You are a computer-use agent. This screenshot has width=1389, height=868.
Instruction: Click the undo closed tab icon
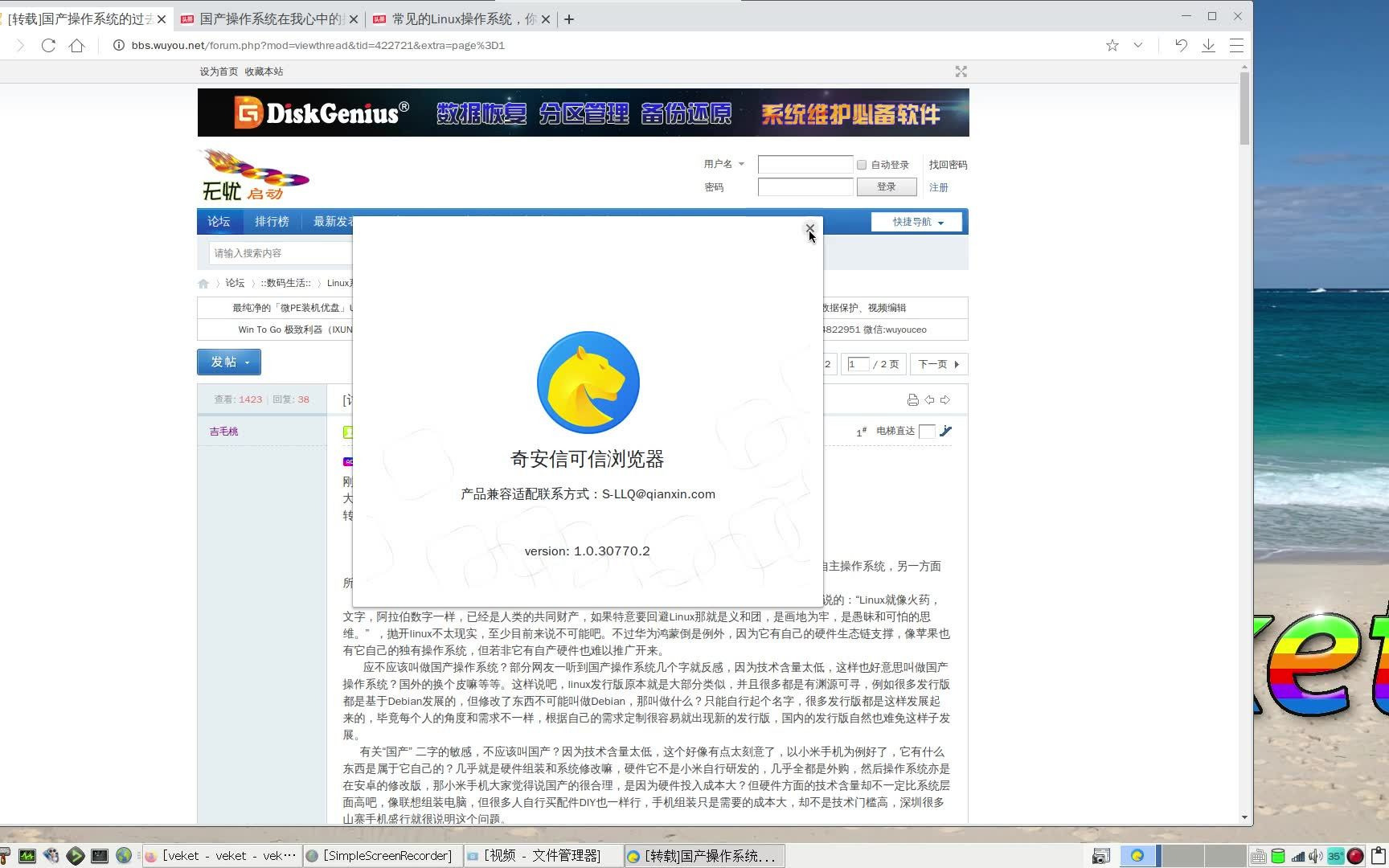1181,45
